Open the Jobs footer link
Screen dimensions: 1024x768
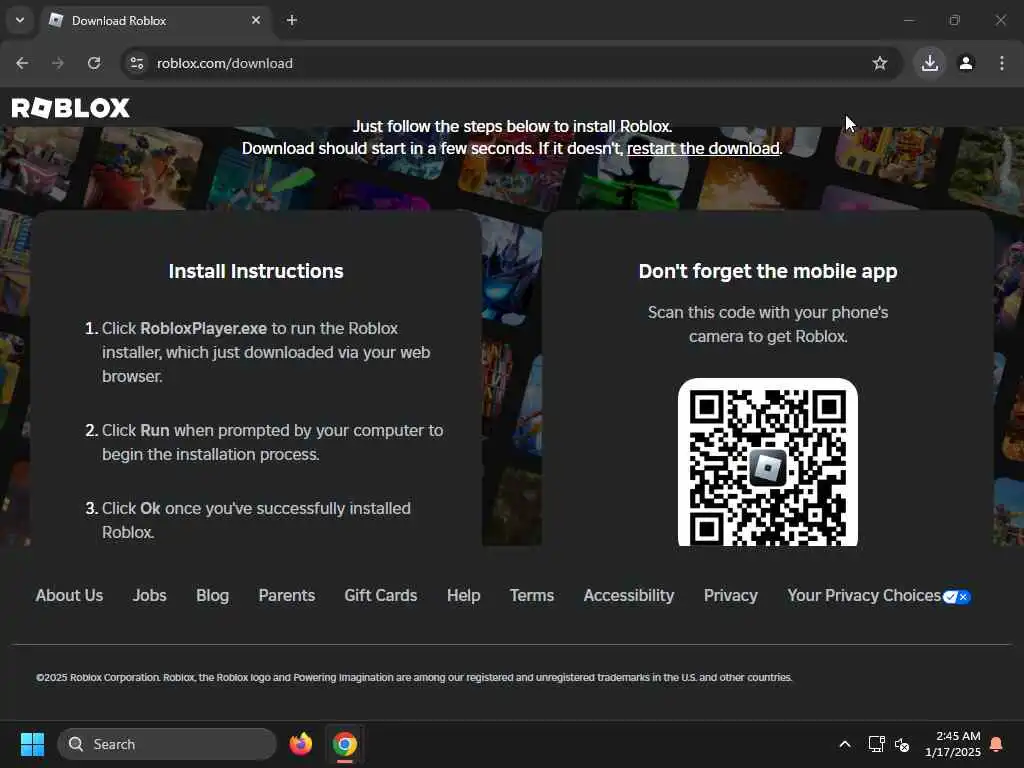[150, 596]
